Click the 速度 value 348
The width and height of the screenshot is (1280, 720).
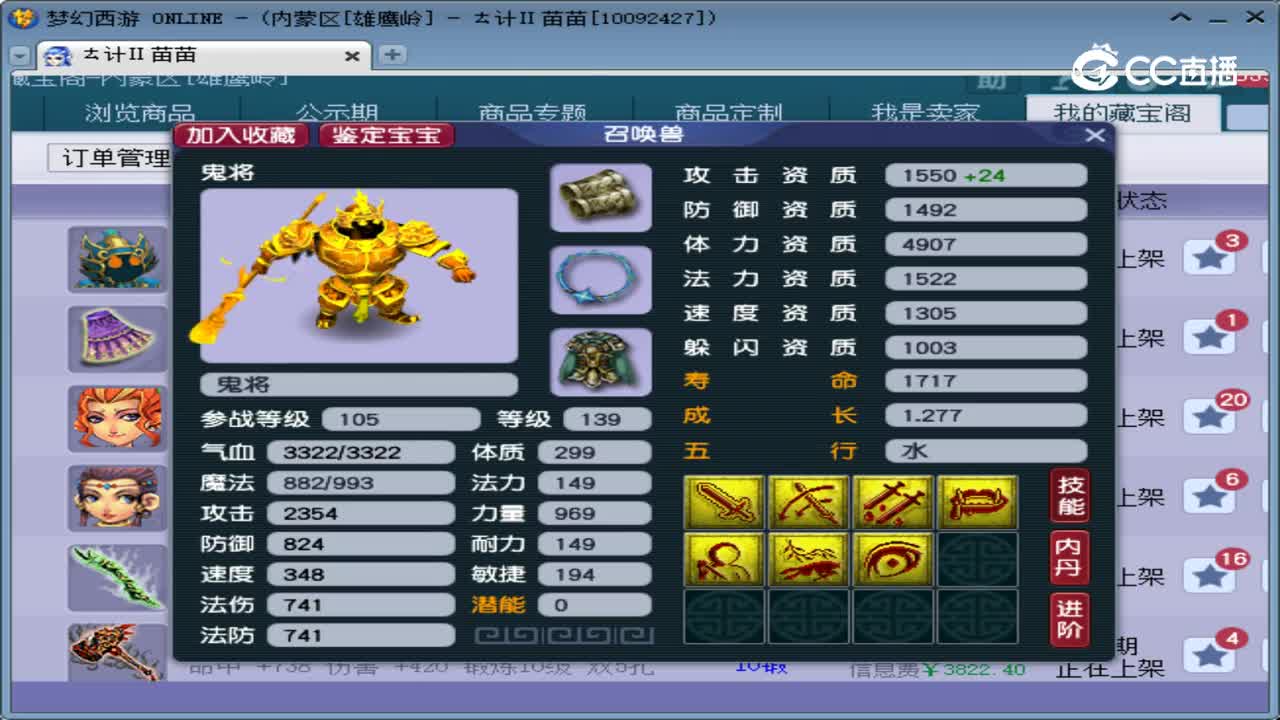click(360, 574)
